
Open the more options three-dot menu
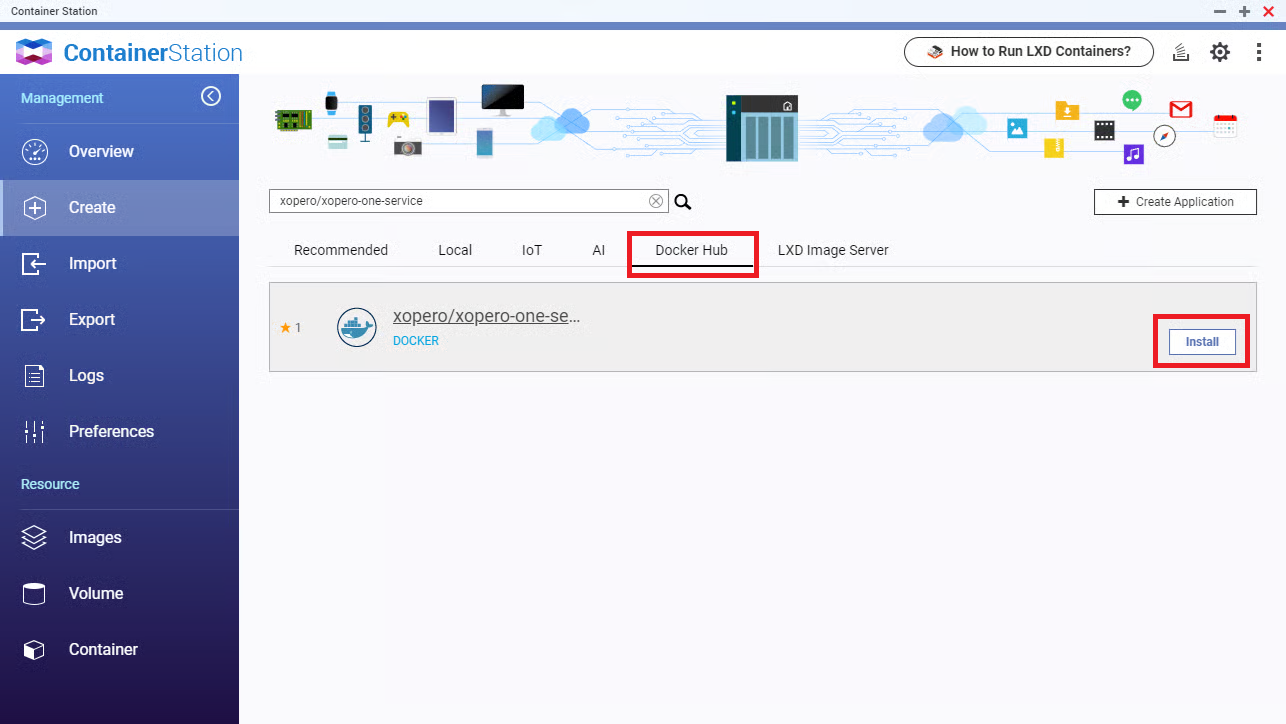pos(1259,52)
